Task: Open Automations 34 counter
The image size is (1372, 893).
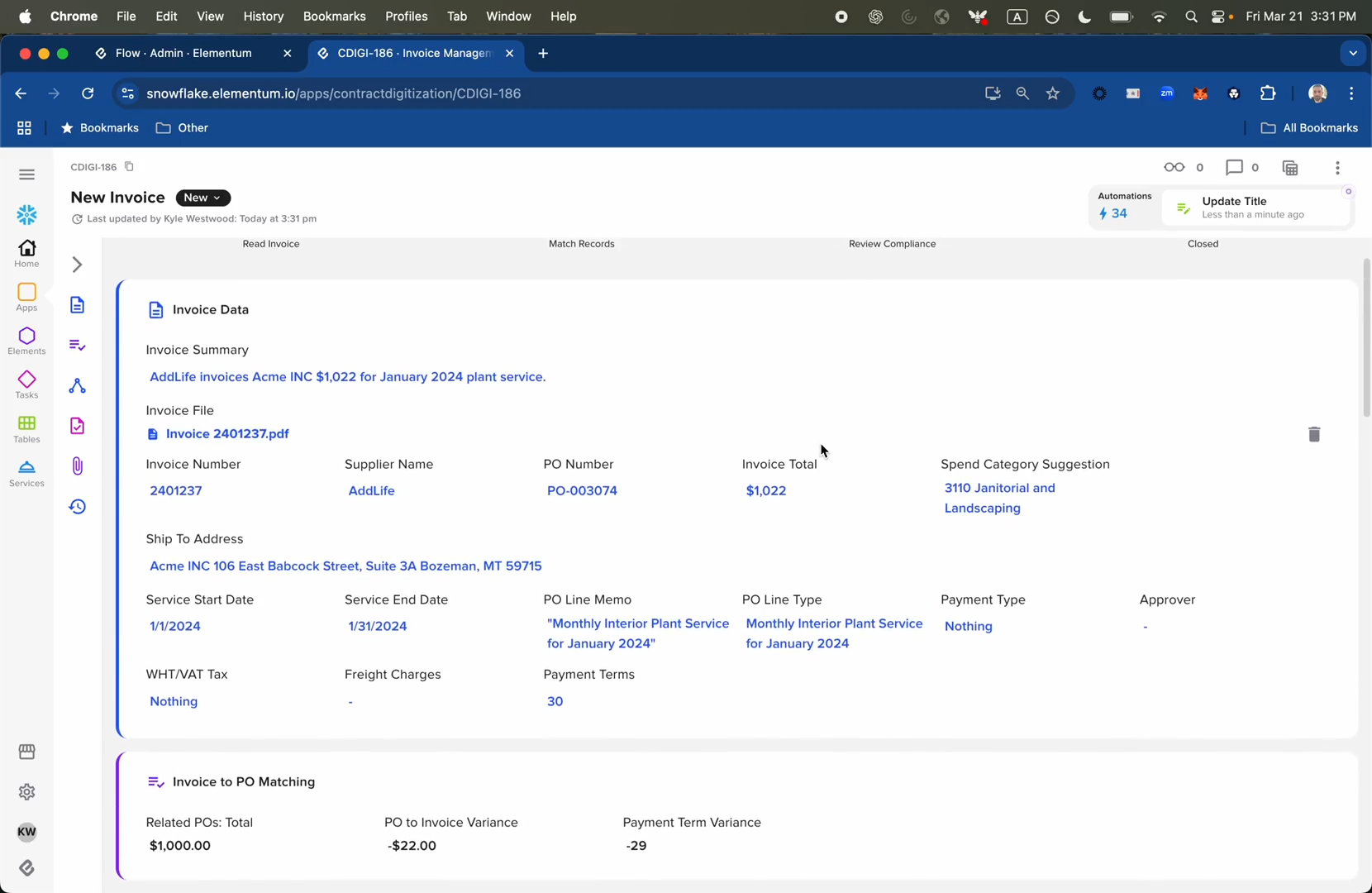Action: click(x=1124, y=205)
